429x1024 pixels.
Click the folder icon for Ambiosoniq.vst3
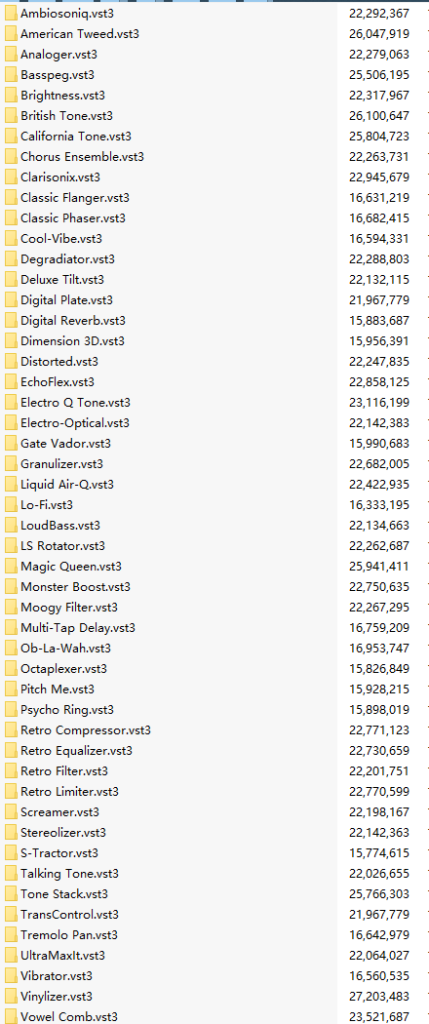(10, 13)
